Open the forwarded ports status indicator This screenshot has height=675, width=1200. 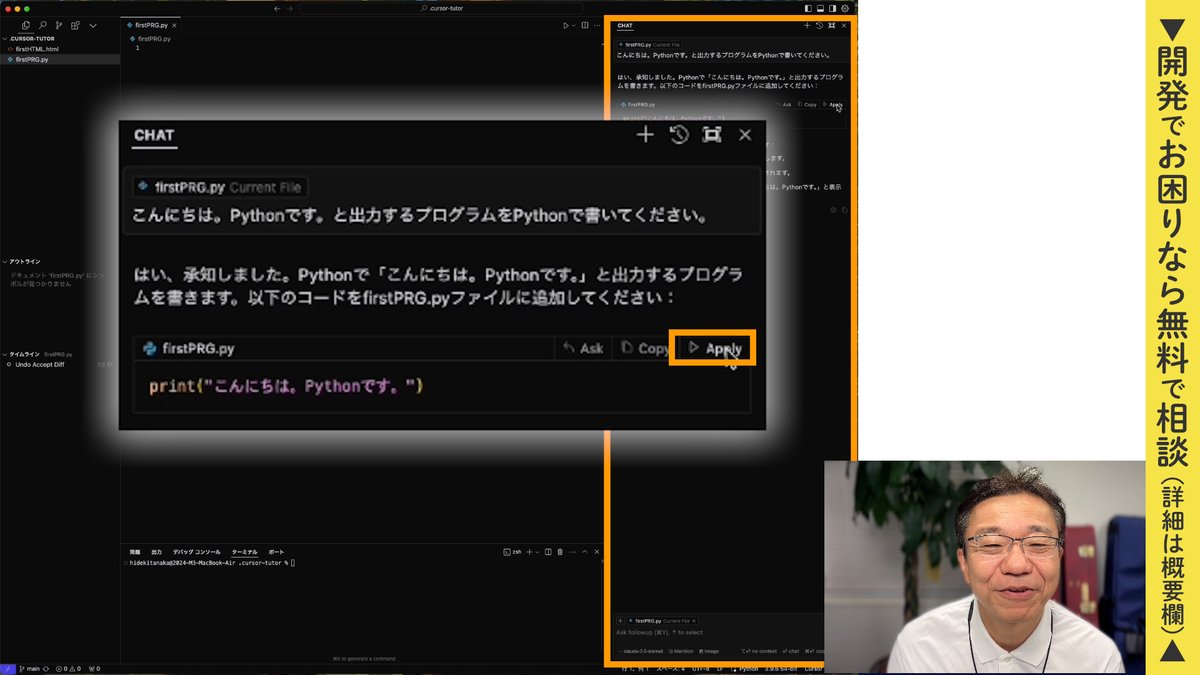pyautogui.click(x=95, y=668)
